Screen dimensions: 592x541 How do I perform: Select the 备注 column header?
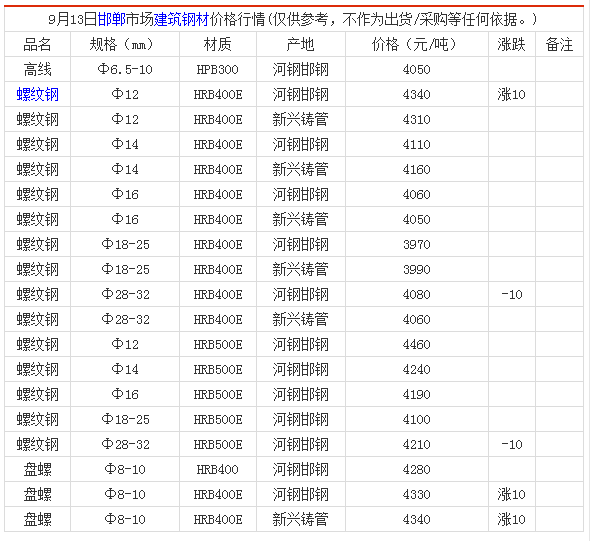coord(559,45)
